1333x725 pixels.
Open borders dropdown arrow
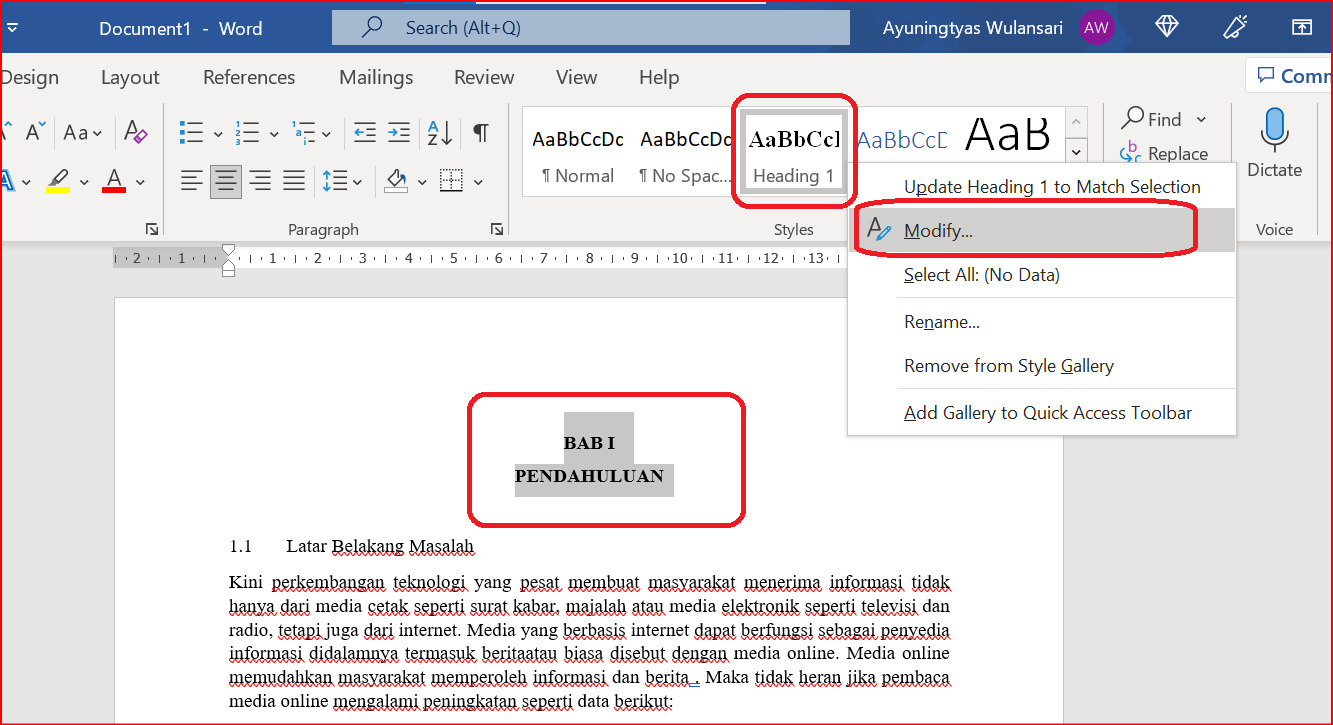478,182
